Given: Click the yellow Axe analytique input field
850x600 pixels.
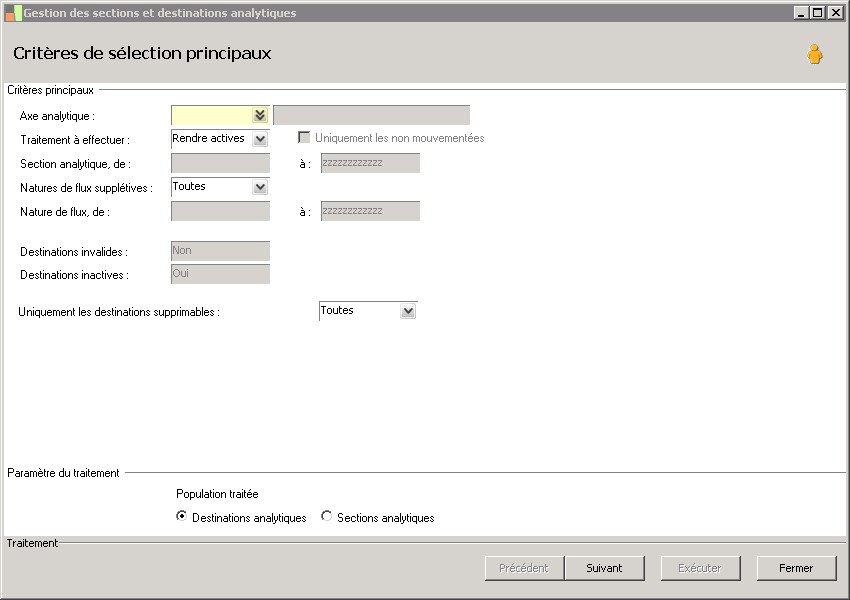Looking at the screenshot, I should 211,115.
